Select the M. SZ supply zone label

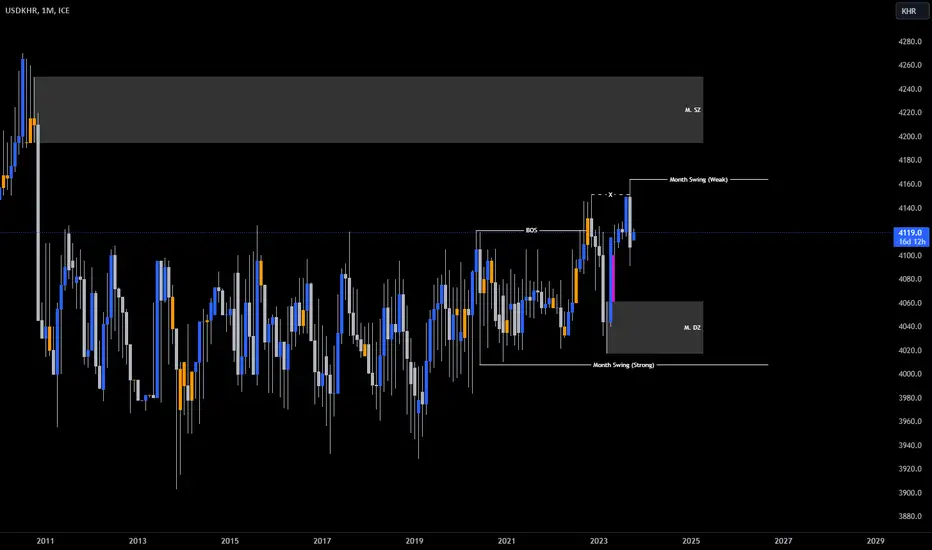click(x=692, y=110)
